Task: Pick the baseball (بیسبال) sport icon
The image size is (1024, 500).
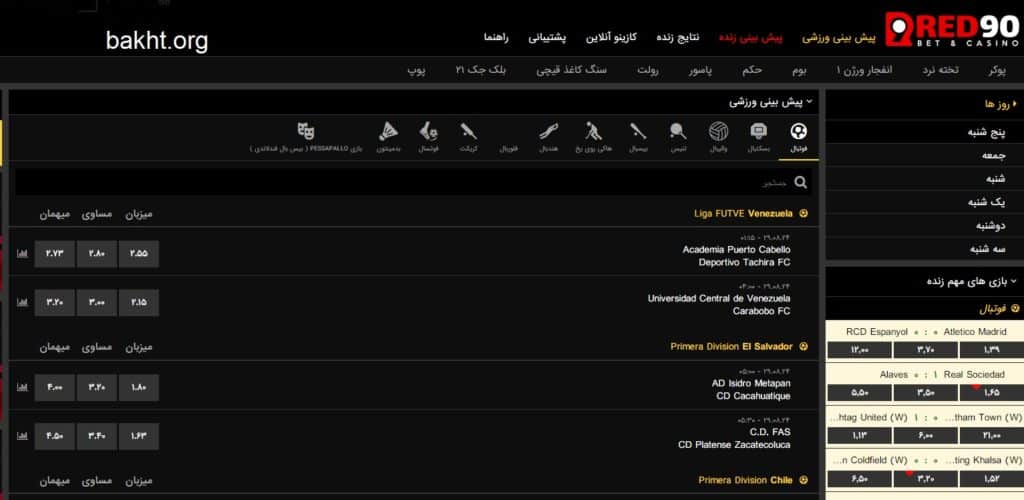Action: (638, 133)
